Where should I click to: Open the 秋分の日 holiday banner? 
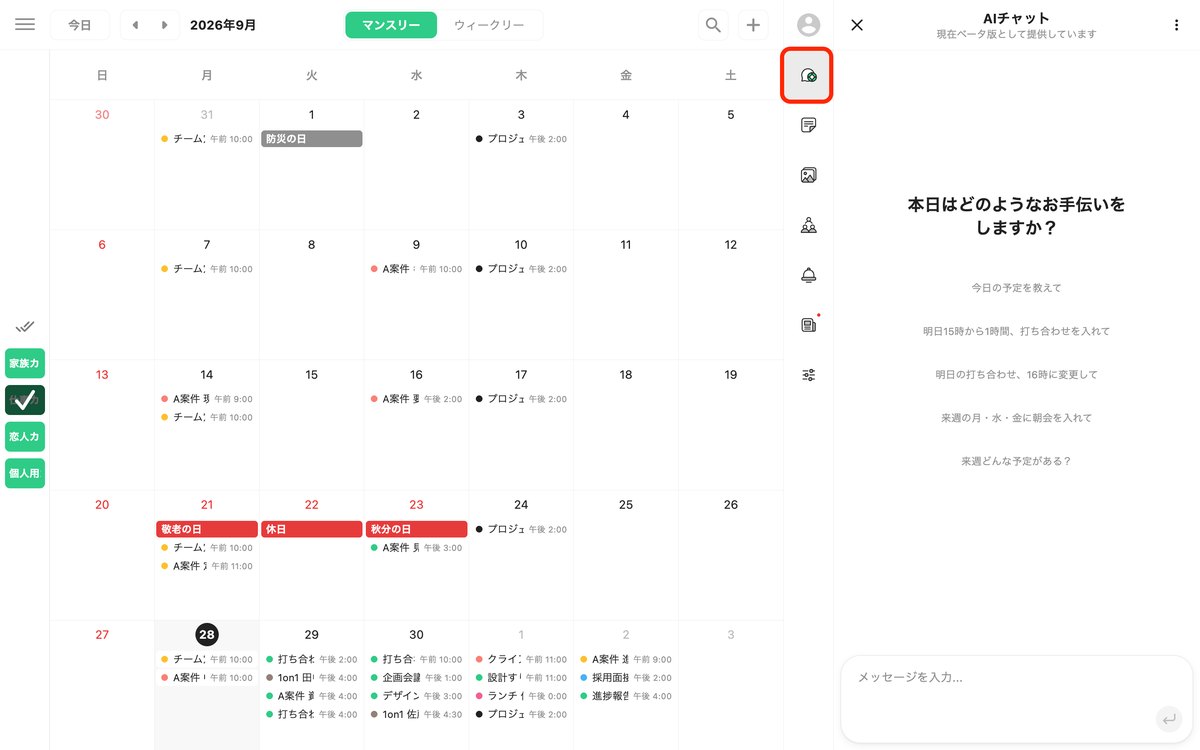(x=416, y=529)
